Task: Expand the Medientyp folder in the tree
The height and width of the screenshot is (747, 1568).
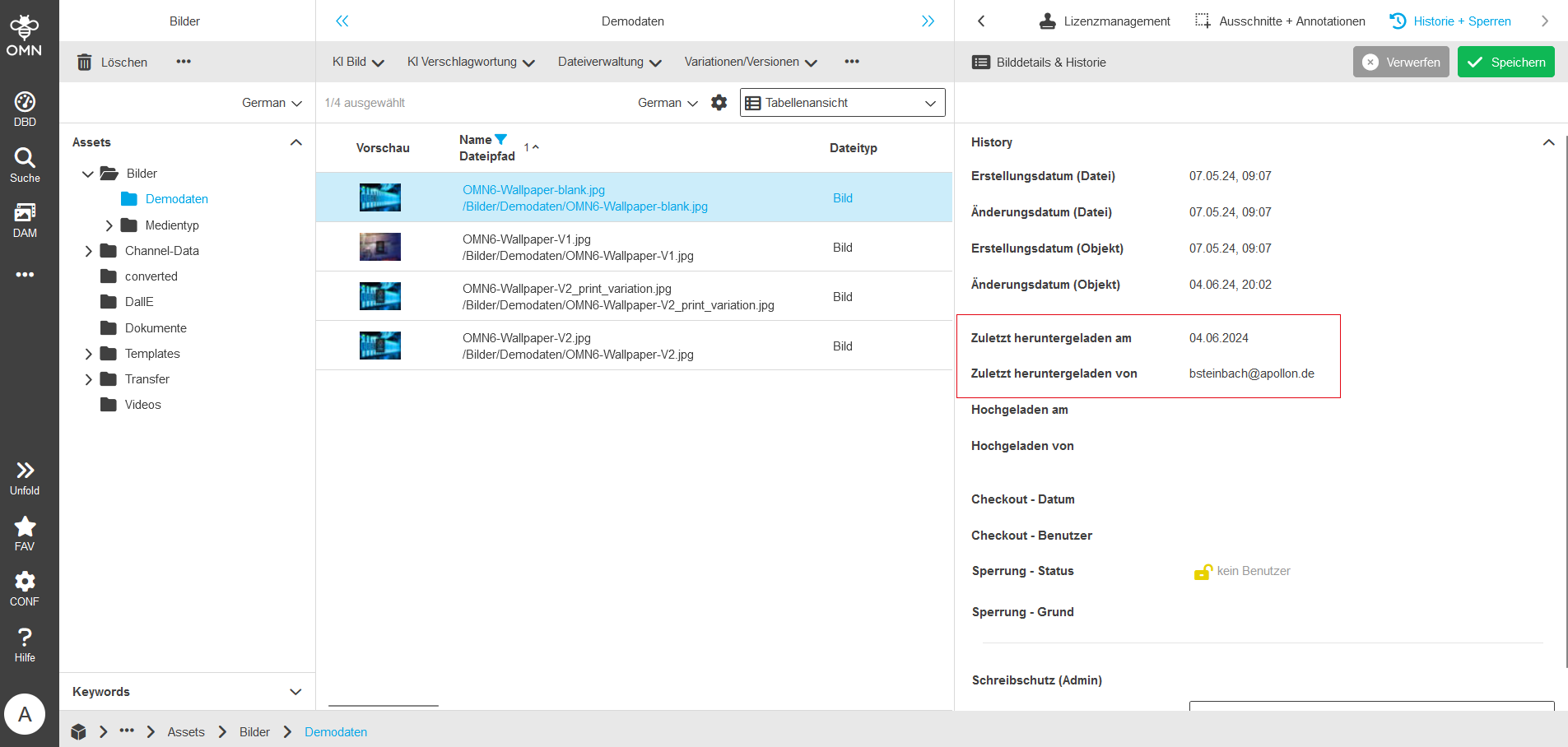Action: 109,225
